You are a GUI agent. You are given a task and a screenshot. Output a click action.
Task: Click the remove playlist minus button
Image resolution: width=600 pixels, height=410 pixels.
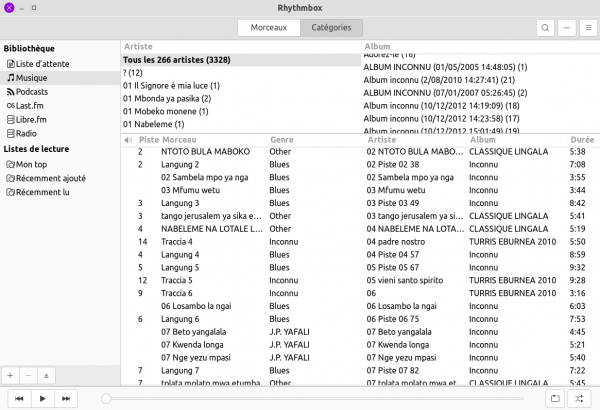click(x=29, y=374)
